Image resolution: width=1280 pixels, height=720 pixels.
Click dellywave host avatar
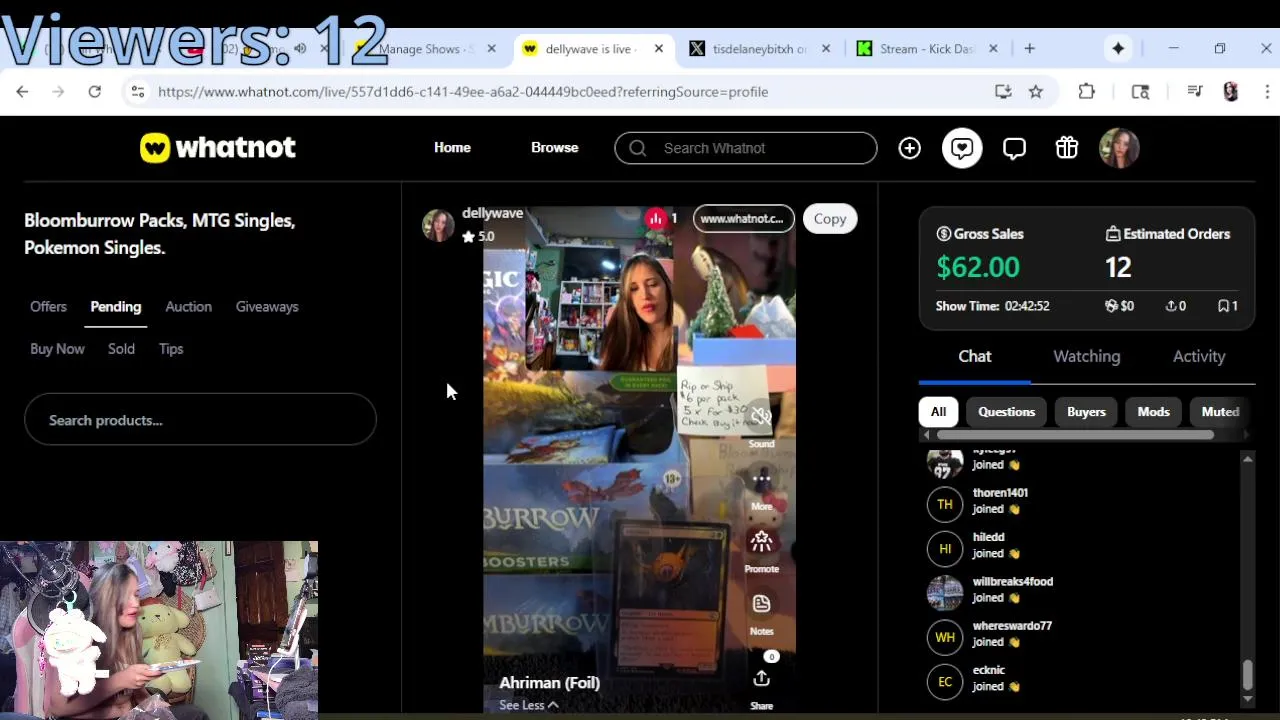coord(438,225)
